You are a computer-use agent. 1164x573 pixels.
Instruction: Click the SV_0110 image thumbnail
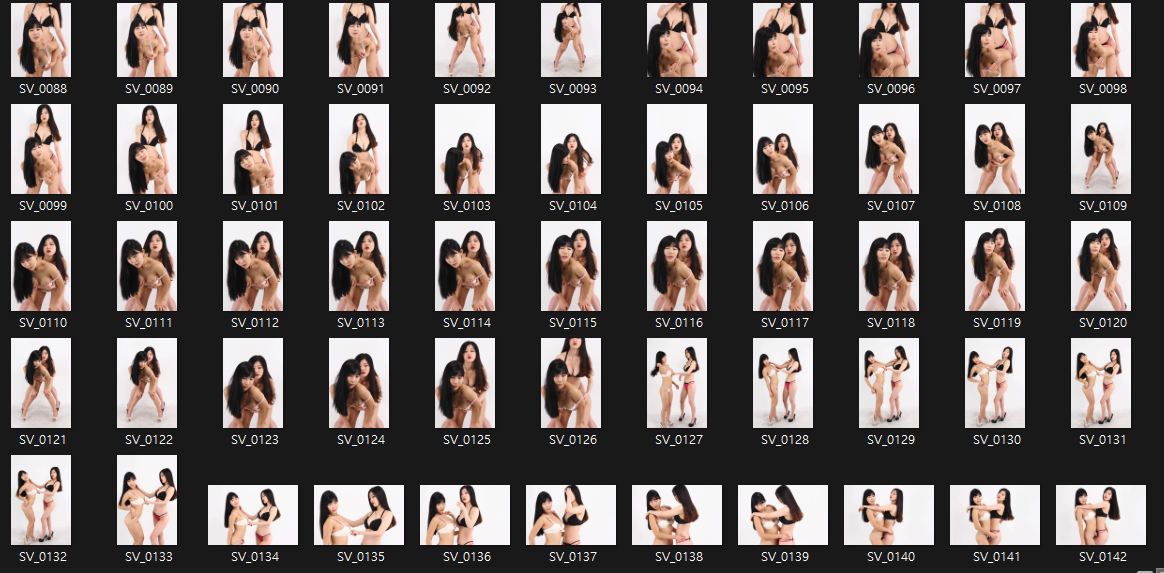41,267
